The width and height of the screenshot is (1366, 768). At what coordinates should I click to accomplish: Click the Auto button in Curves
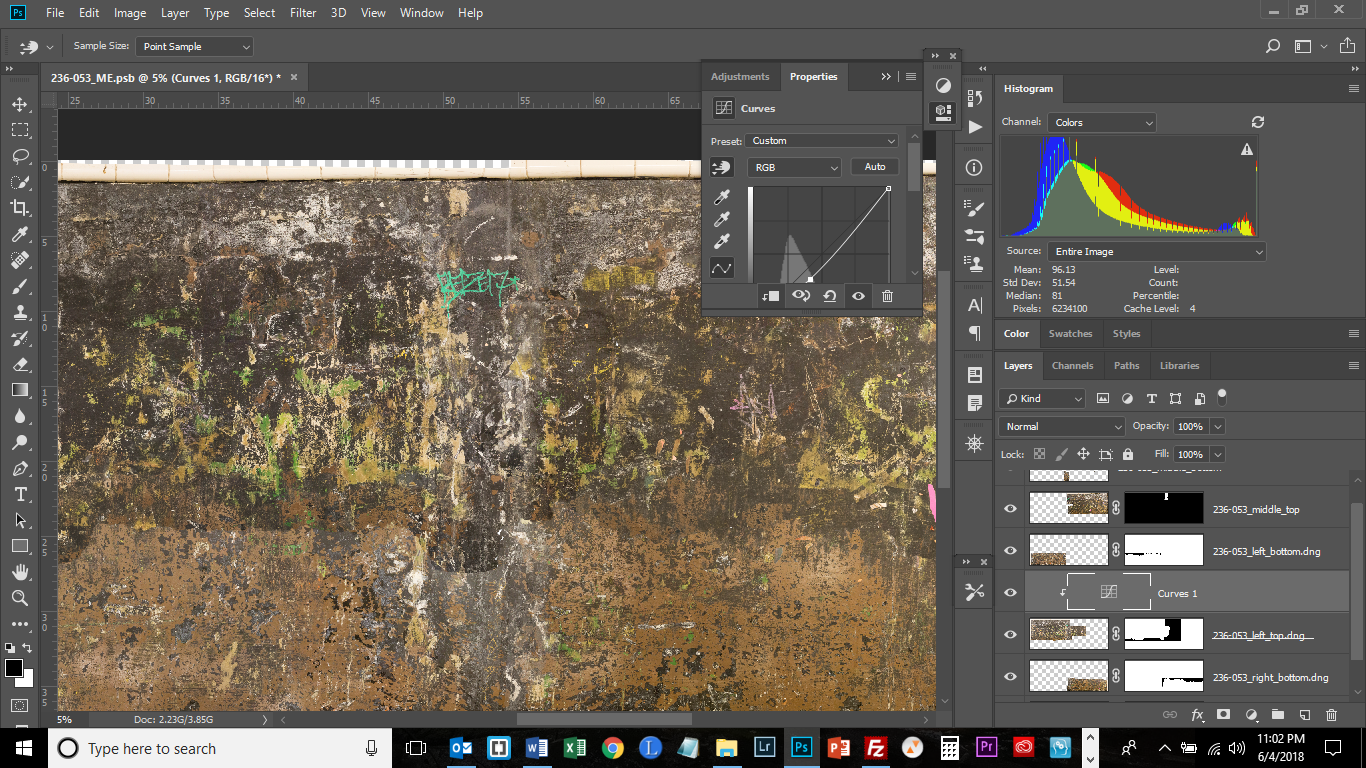coord(875,167)
